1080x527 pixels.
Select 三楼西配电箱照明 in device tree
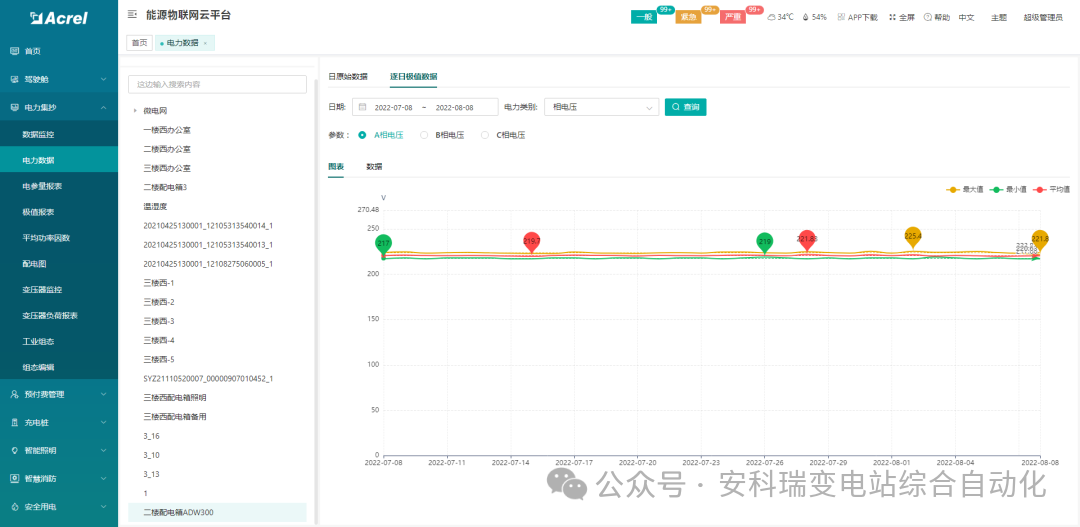coord(175,397)
